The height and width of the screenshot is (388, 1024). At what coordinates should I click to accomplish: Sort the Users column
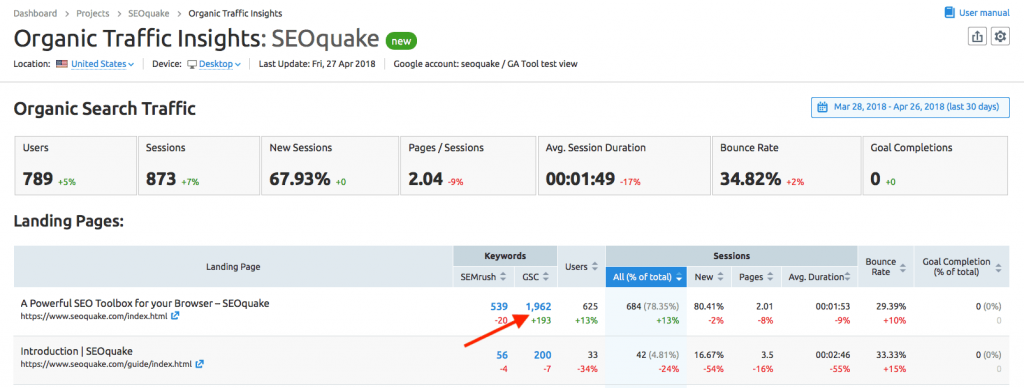pyautogui.click(x=581, y=267)
